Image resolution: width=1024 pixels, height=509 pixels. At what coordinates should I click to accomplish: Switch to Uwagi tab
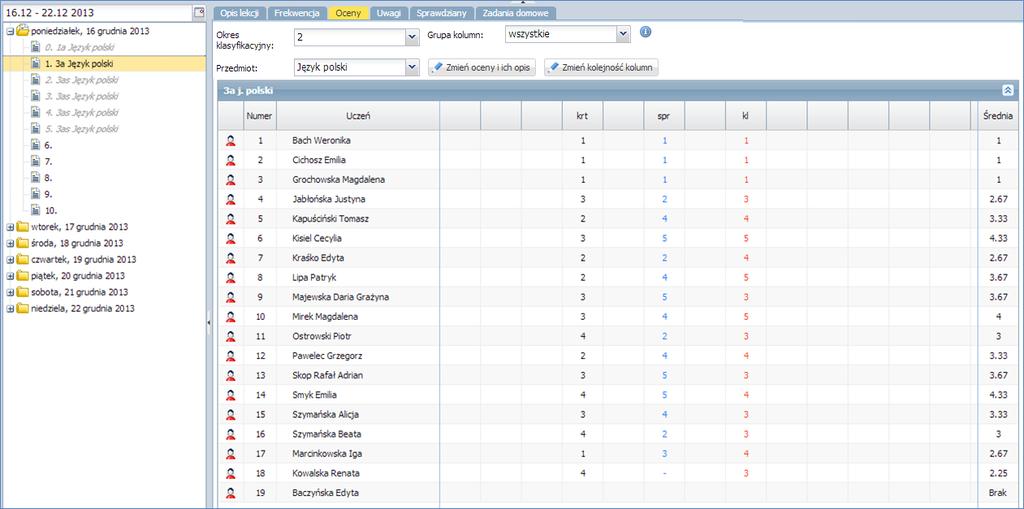389,13
